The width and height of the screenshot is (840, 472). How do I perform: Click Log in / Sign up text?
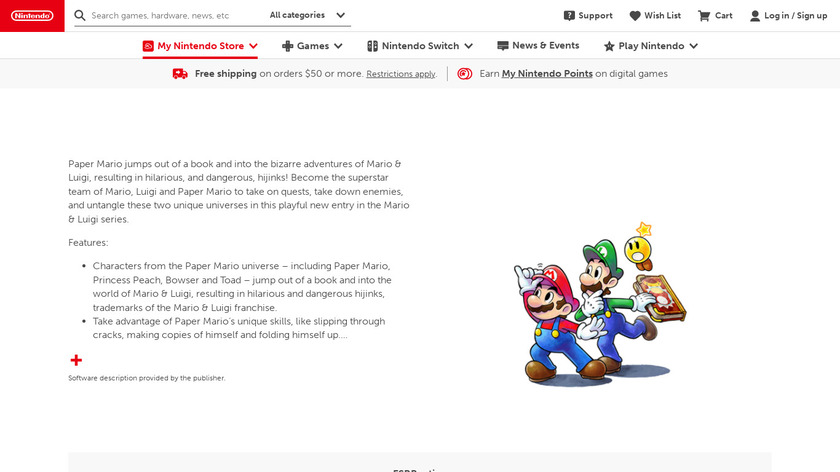[x=796, y=16]
